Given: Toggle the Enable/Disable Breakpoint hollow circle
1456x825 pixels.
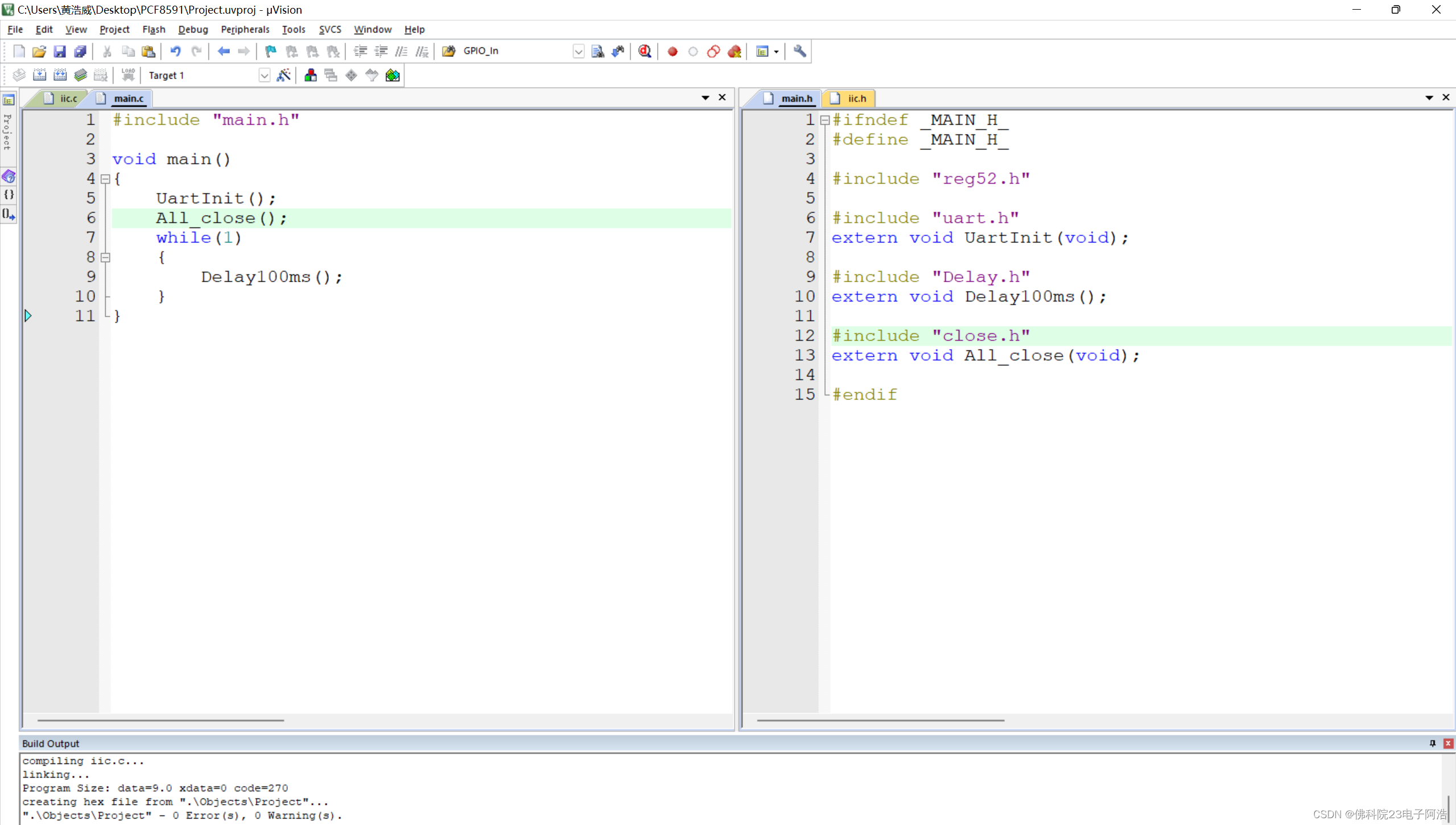Looking at the screenshot, I should [x=692, y=51].
